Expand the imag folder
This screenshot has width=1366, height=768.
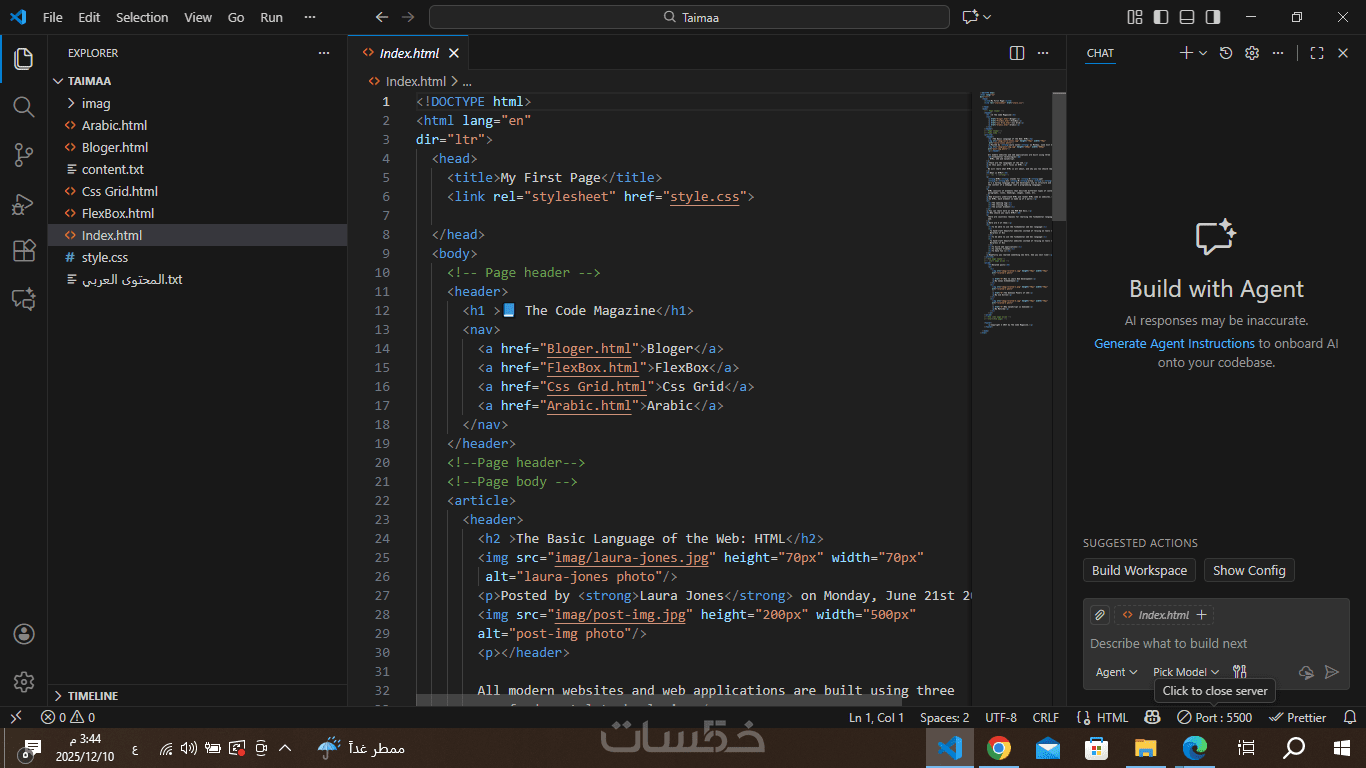tap(96, 103)
